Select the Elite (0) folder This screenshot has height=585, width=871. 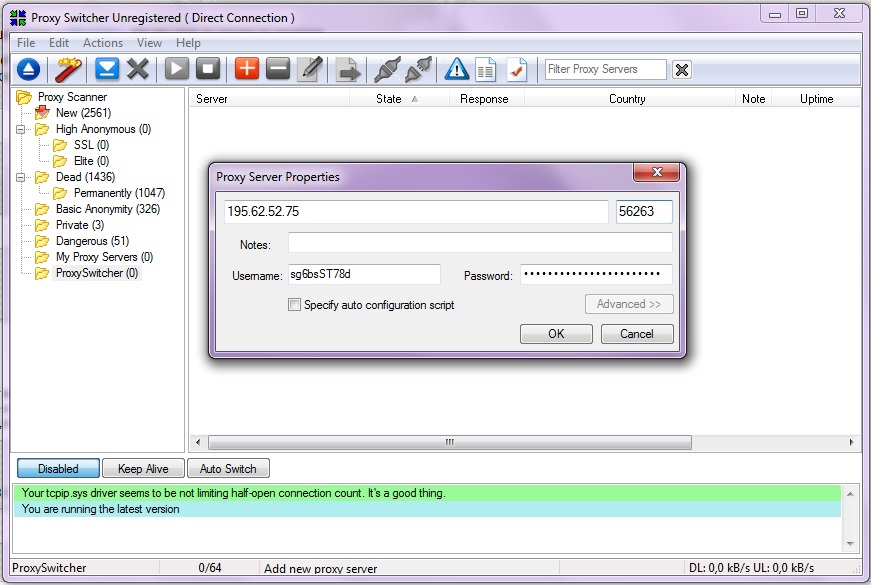pos(91,161)
